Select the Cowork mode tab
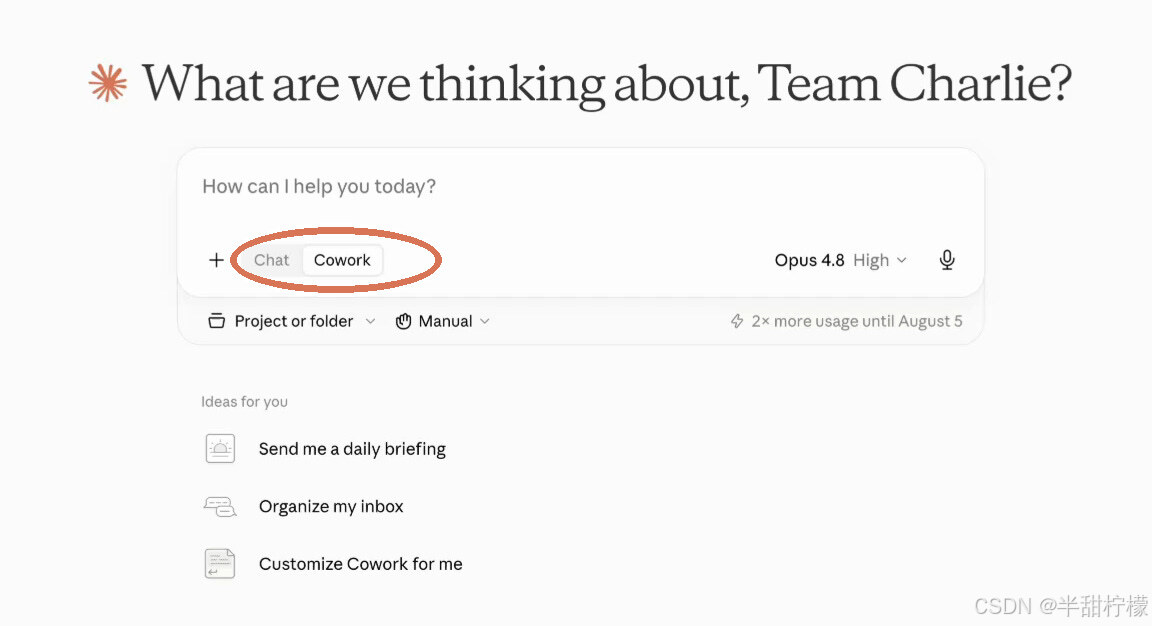 tap(342, 260)
